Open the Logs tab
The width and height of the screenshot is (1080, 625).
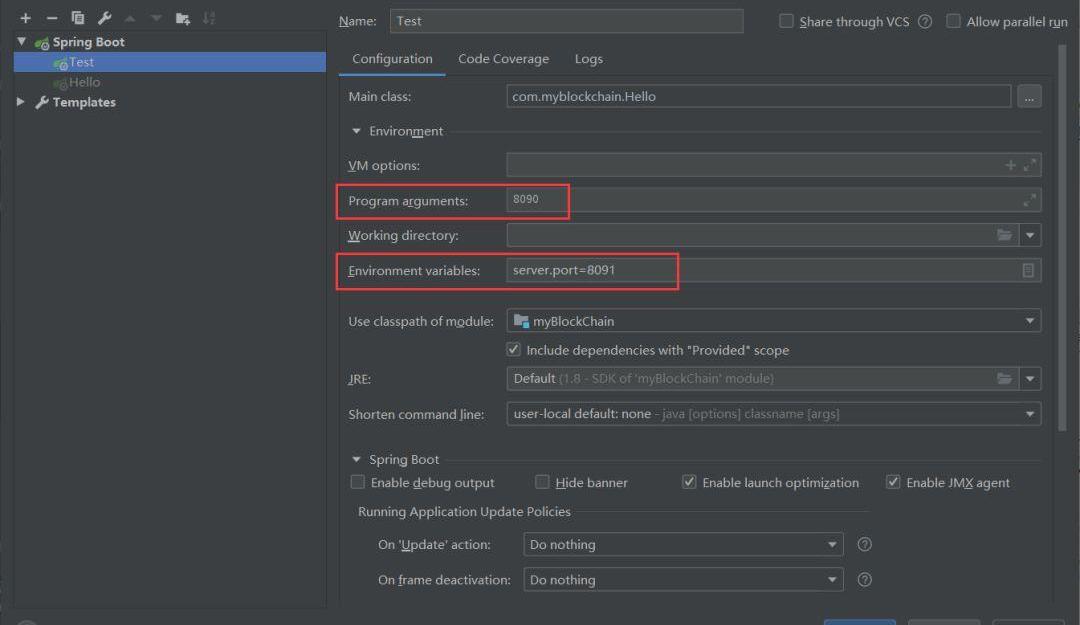click(588, 59)
